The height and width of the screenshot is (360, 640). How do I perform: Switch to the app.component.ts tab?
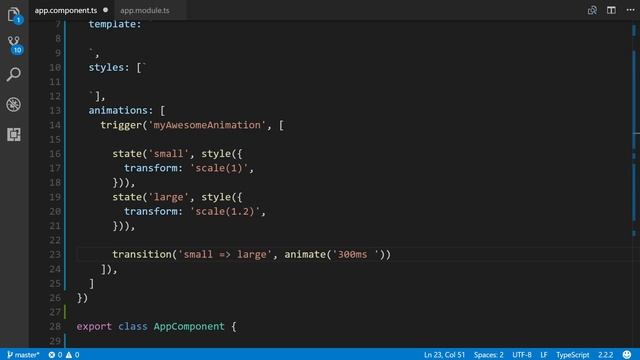pos(66,10)
